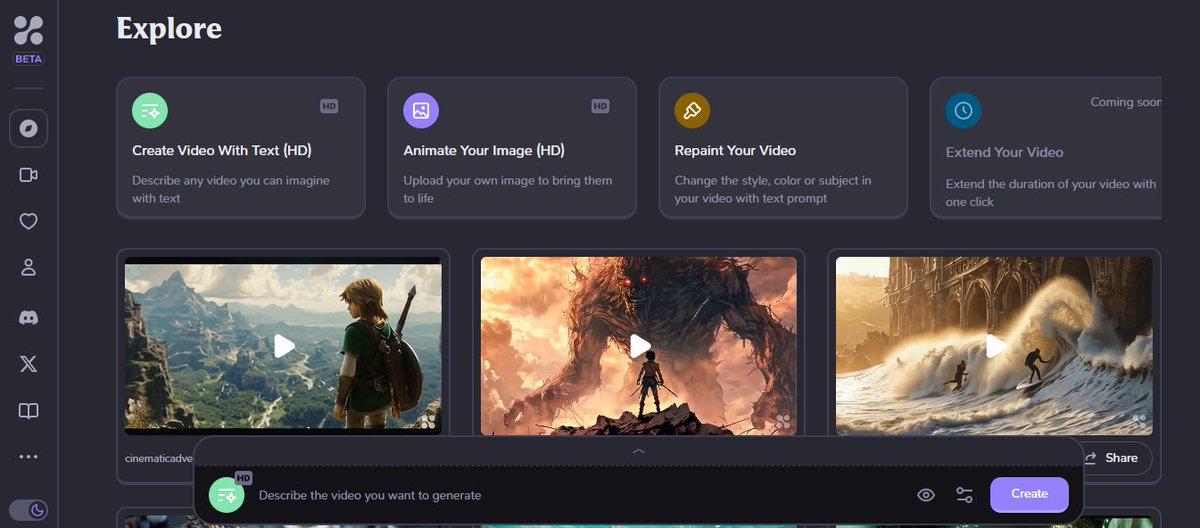Open the book/documentation icon in sidebar
This screenshot has width=1200, height=528.
28,411
